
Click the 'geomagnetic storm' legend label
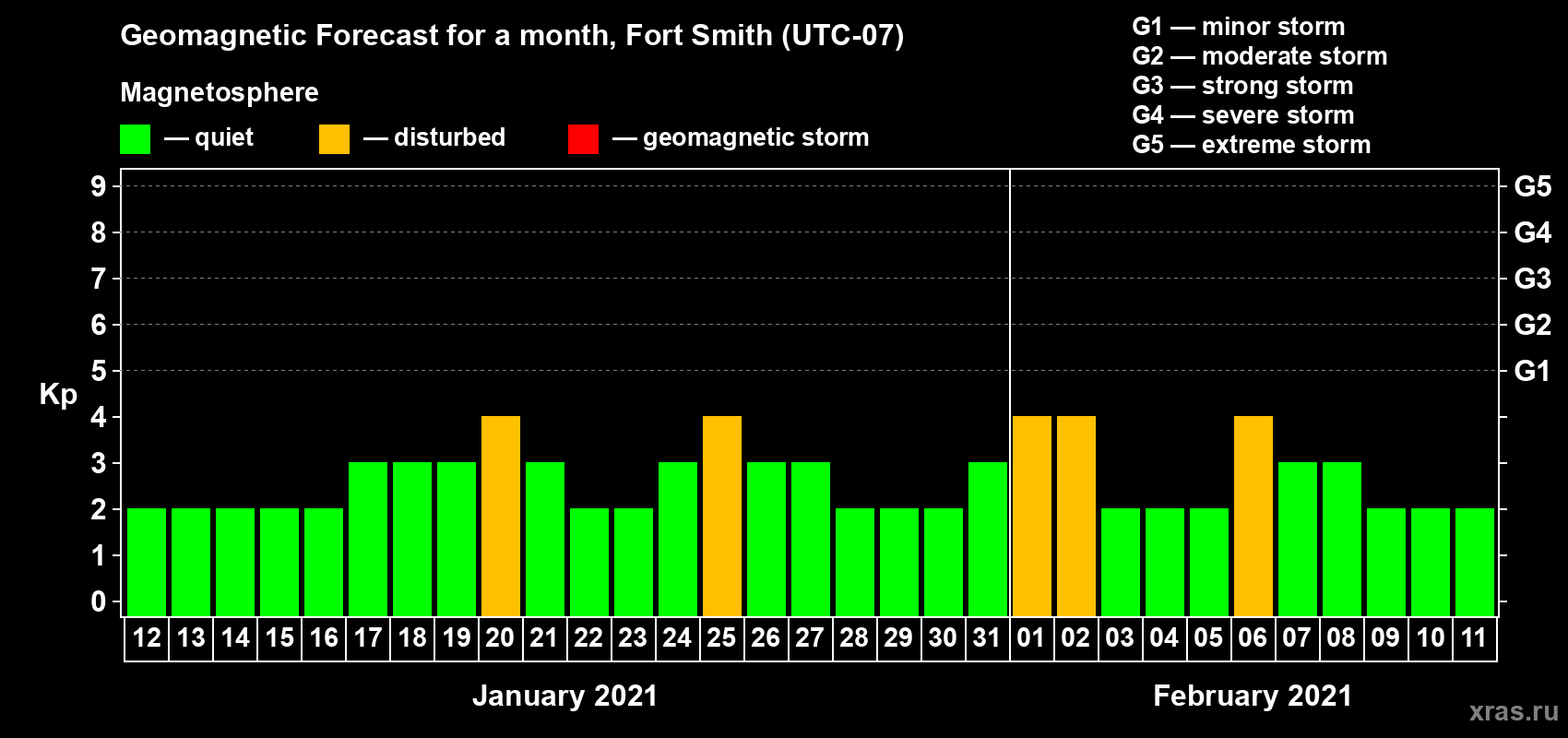(755, 137)
